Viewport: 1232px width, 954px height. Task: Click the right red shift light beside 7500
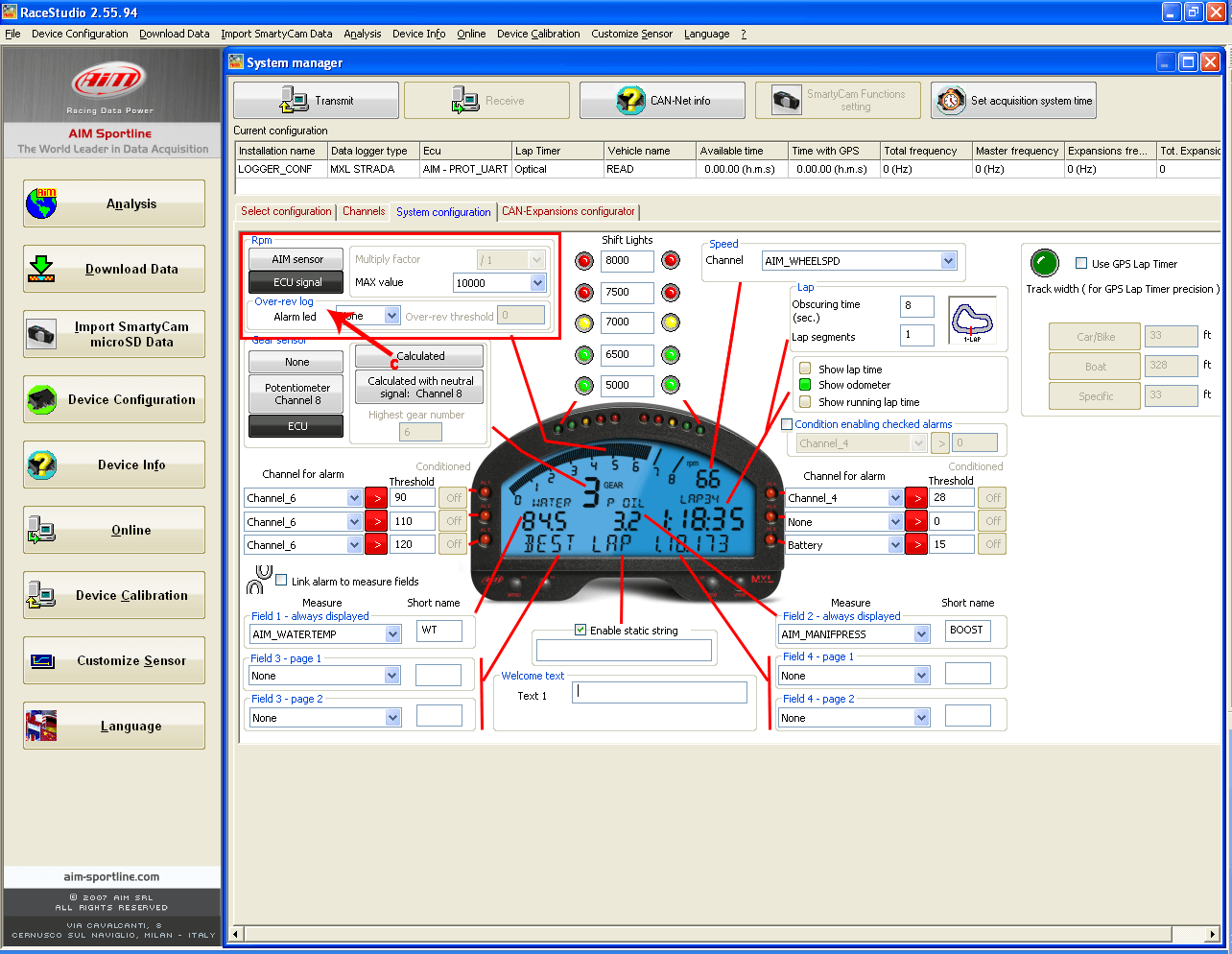pyautogui.click(x=671, y=292)
